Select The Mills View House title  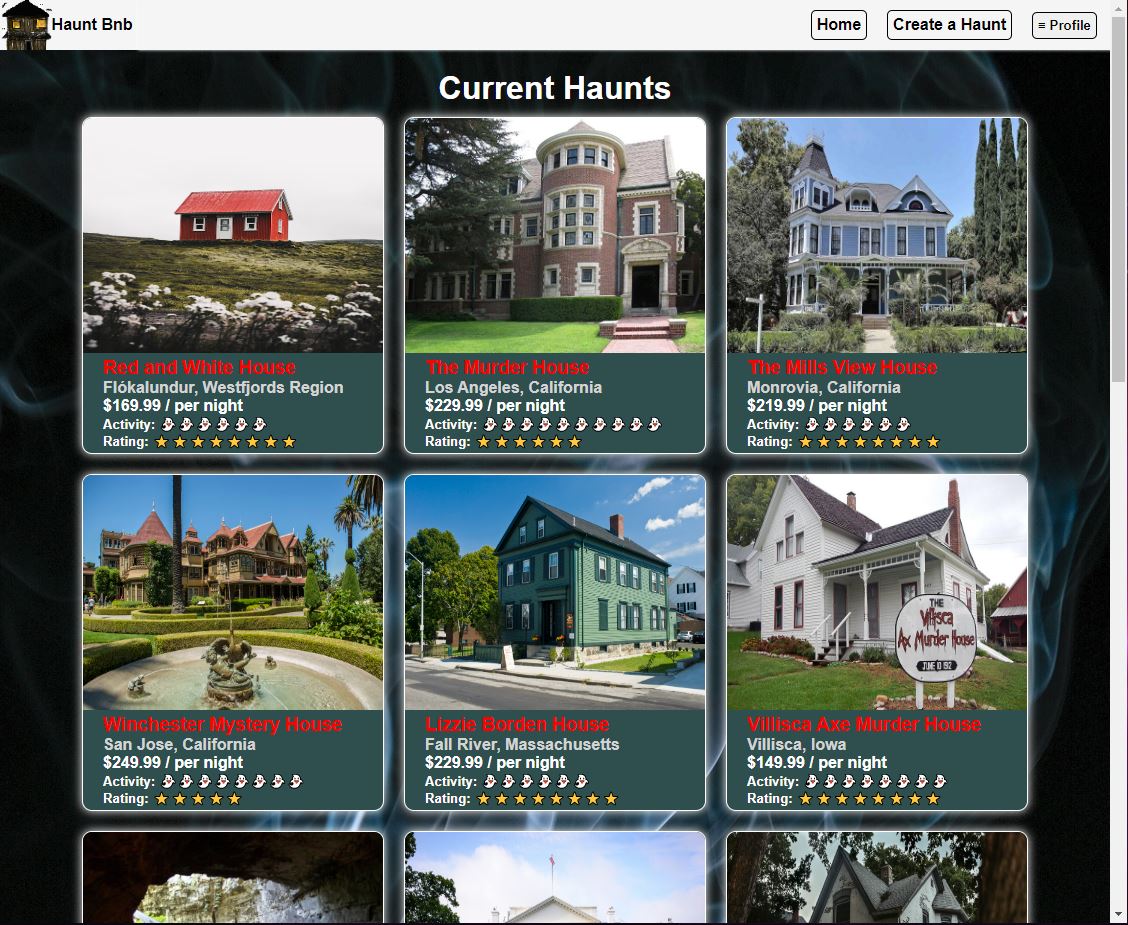842,368
